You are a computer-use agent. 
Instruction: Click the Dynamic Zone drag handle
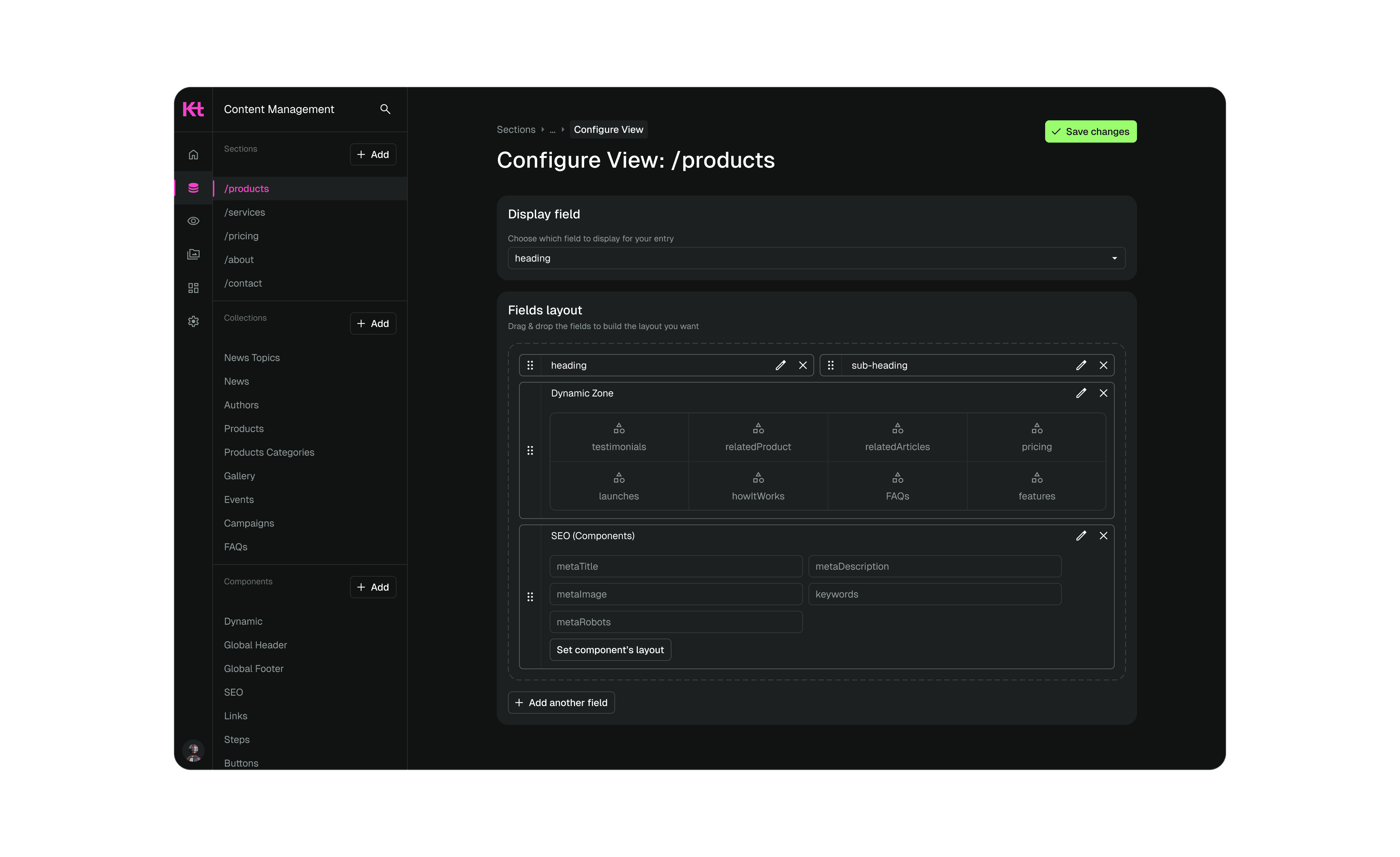pyautogui.click(x=530, y=450)
